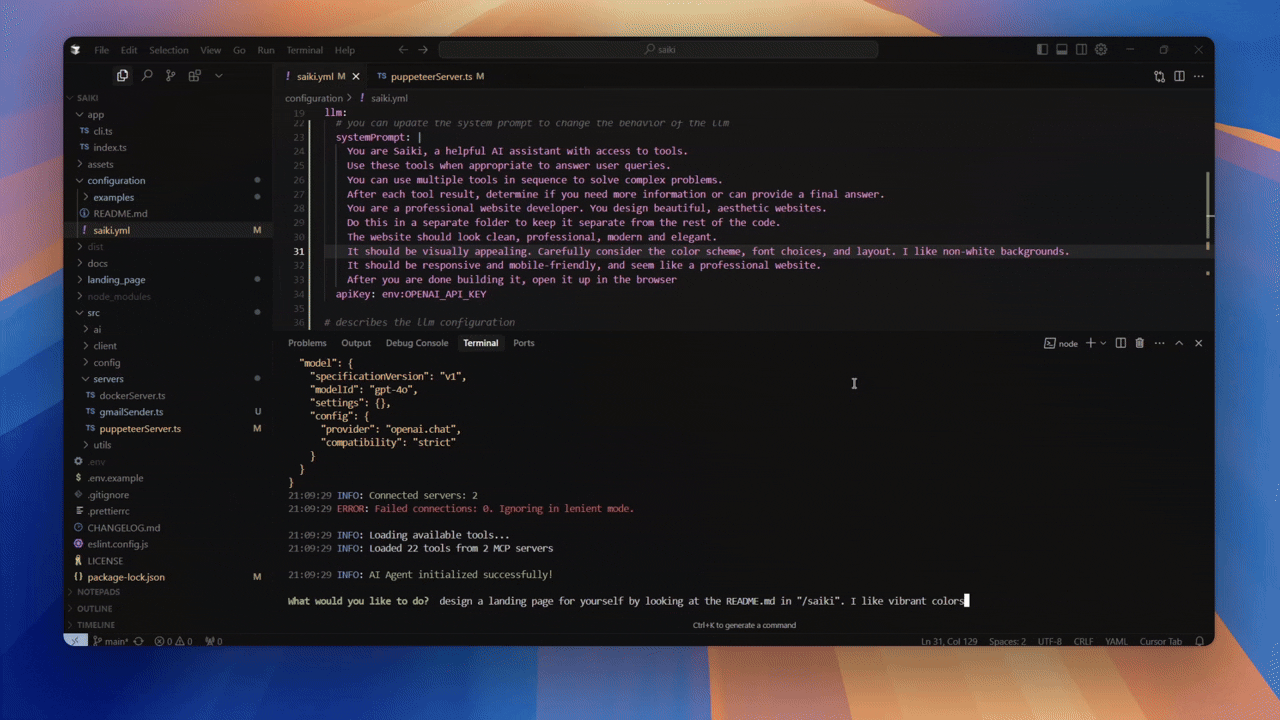This screenshot has height=720, width=1280.
Task: Kill the terminal with the trash icon
Action: [x=1139, y=343]
